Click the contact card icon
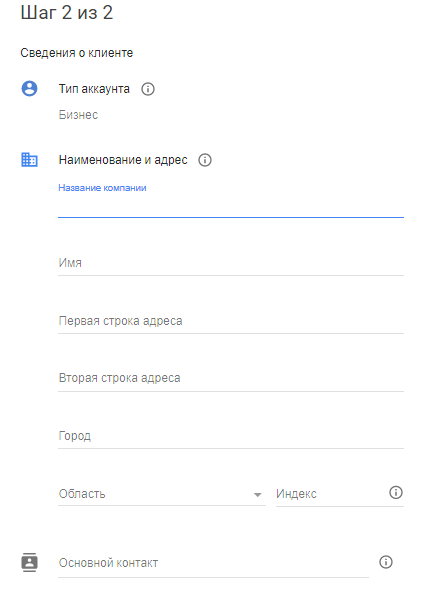The image size is (440, 607). (29, 562)
